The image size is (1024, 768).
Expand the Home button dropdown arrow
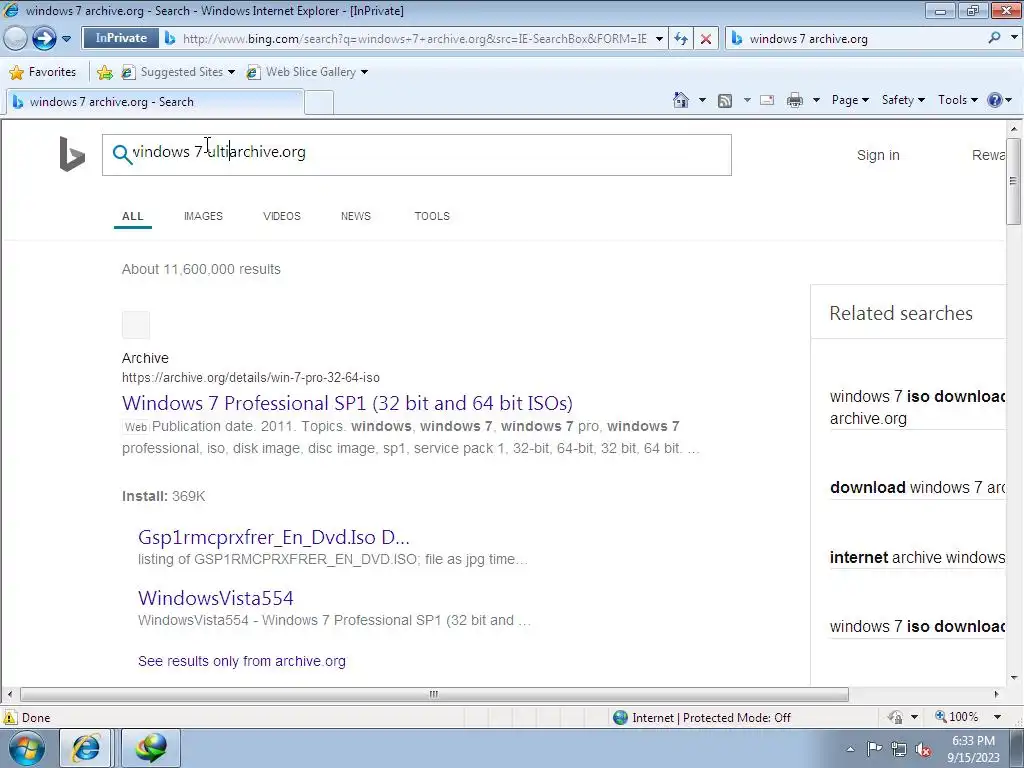coord(702,100)
